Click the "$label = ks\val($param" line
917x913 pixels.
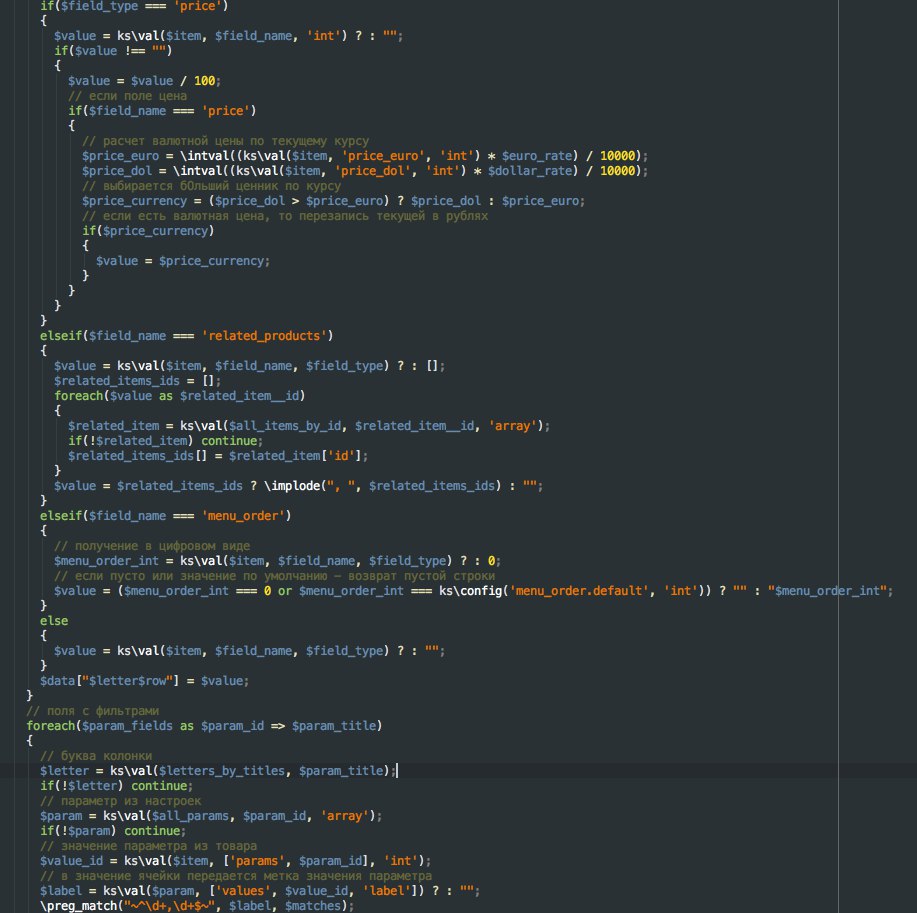(x=260, y=891)
